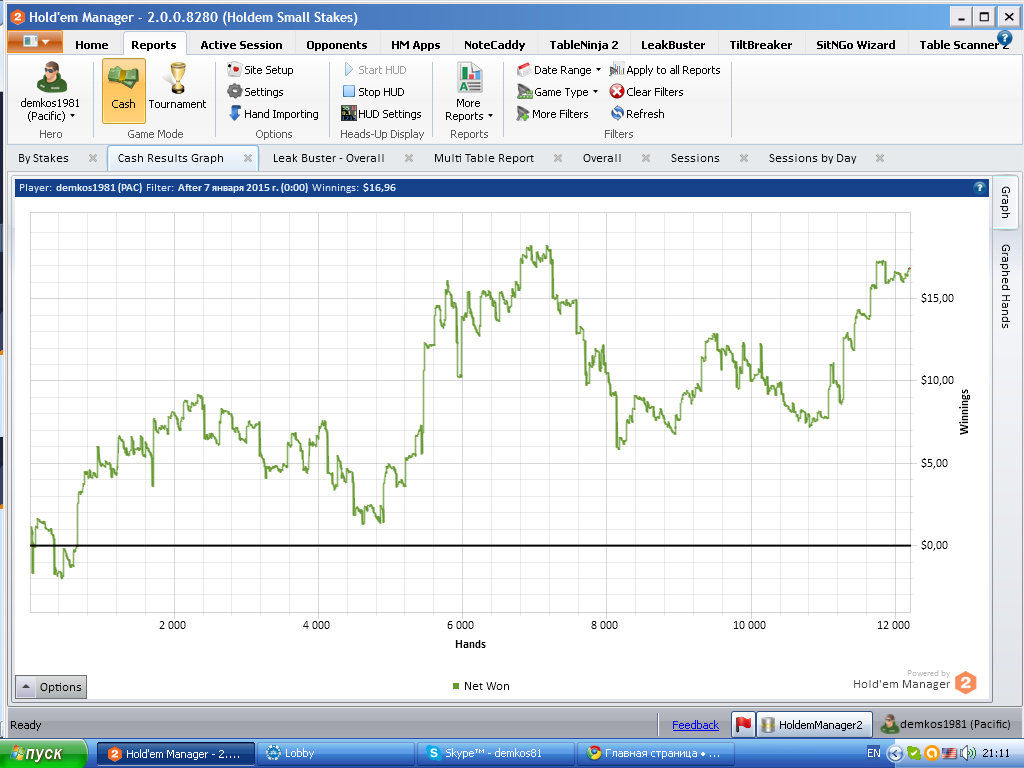Click the volume icon in system tray
Screen dimensions: 1024x768
(968, 753)
